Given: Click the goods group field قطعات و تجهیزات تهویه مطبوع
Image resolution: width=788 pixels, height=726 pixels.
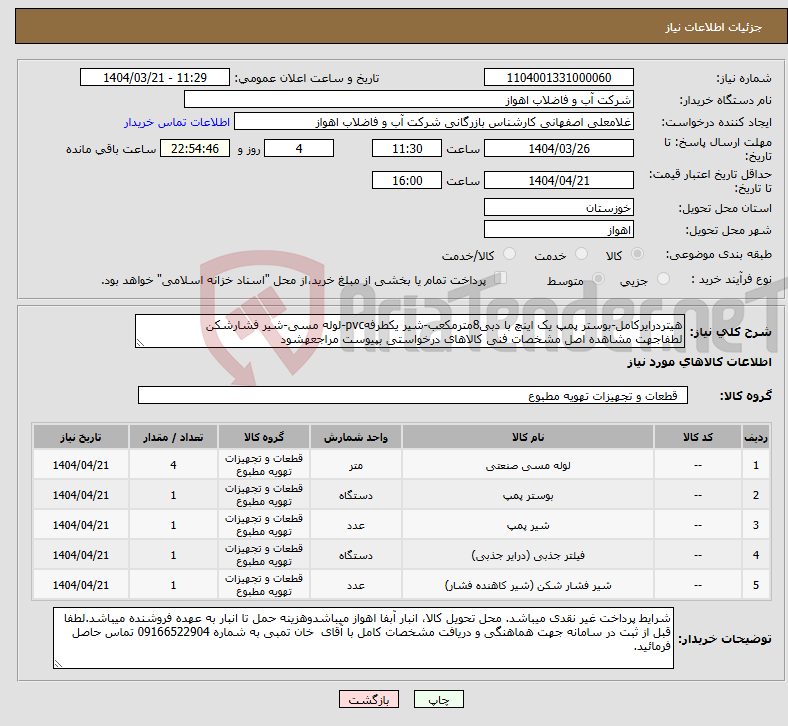Looking at the screenshot, I should pos(413,395).
